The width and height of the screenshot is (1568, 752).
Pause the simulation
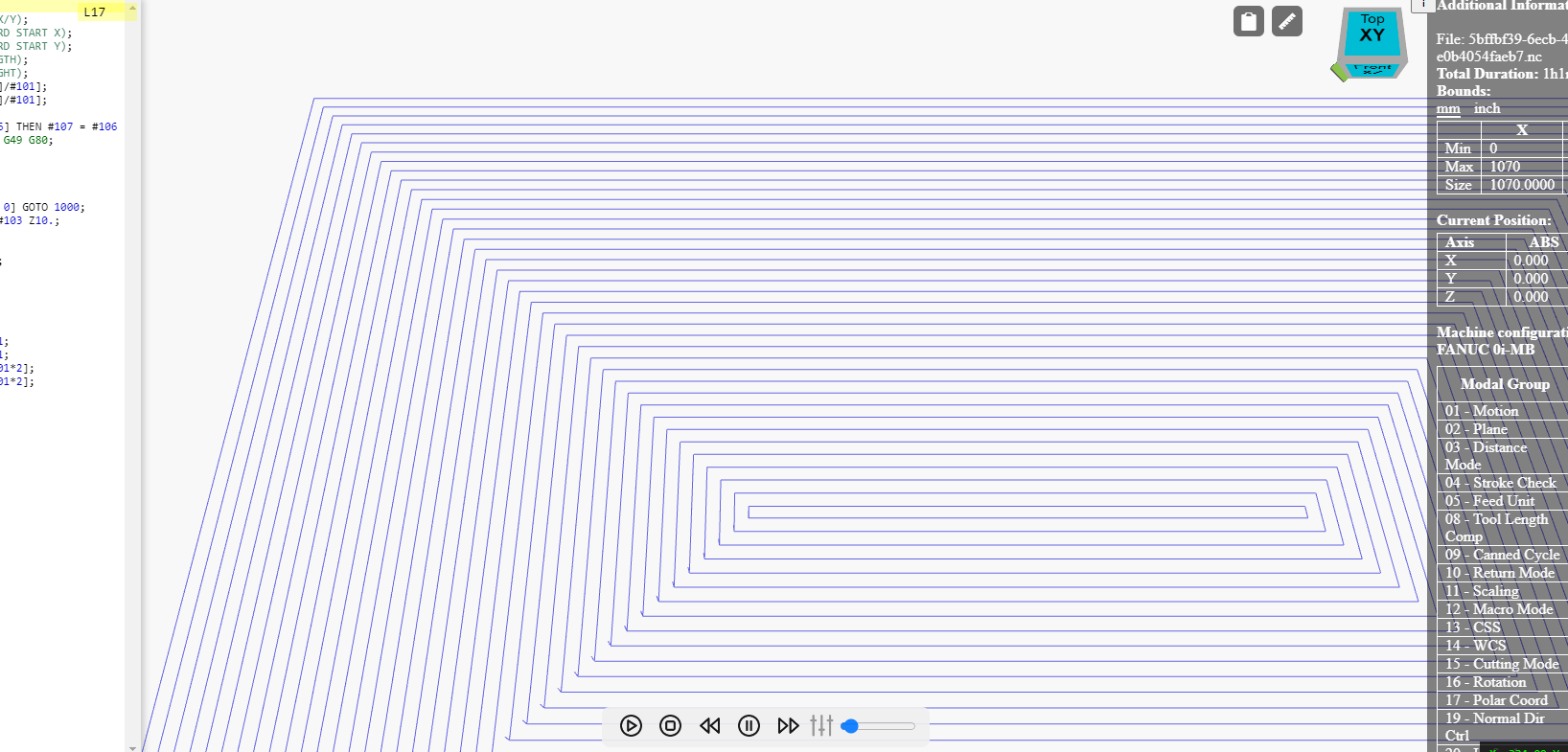749,725
